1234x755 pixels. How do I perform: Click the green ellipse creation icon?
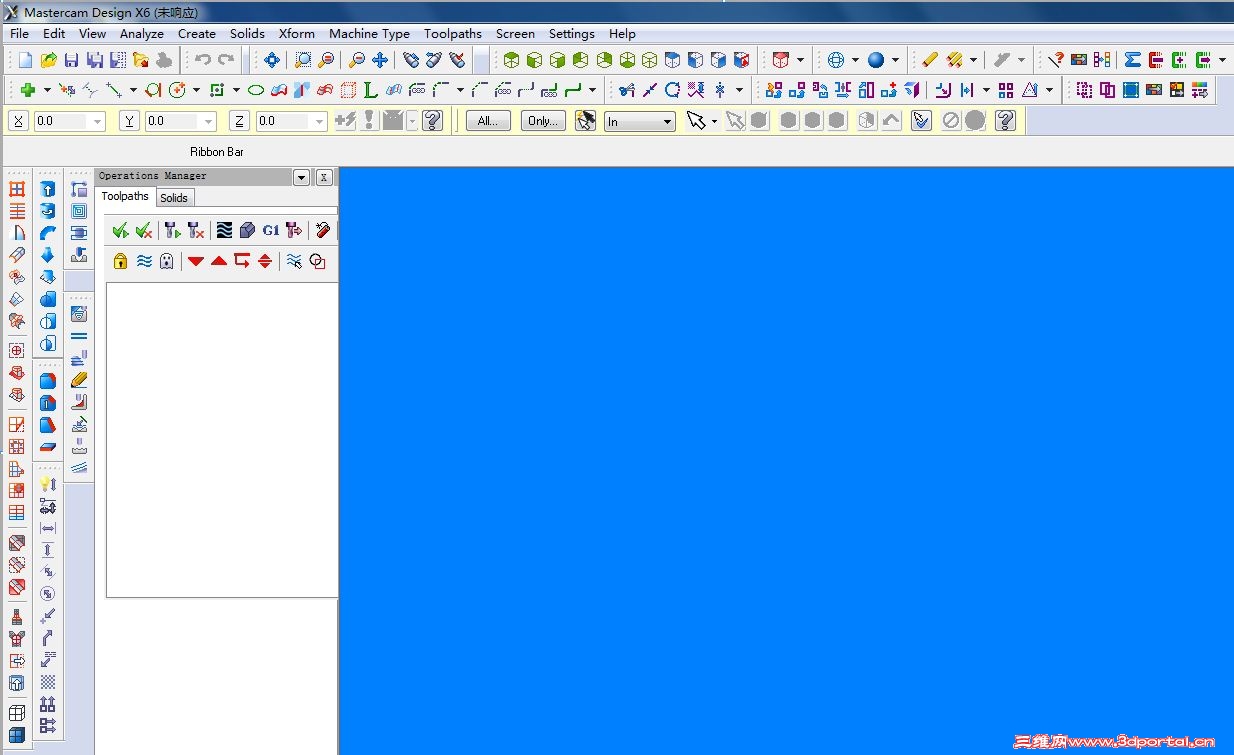(x=256, y=90)
